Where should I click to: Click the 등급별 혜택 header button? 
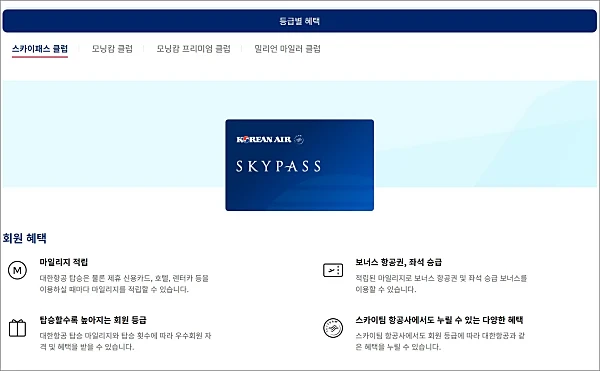click(x=300, y=21)
